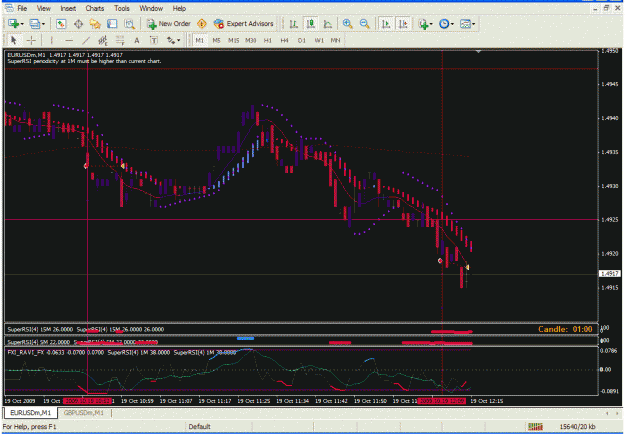Click the chart tabs scroll-left arrow
Image resolution: width=625 pixels, height=434 pixels.
click(x=607, y=413)
